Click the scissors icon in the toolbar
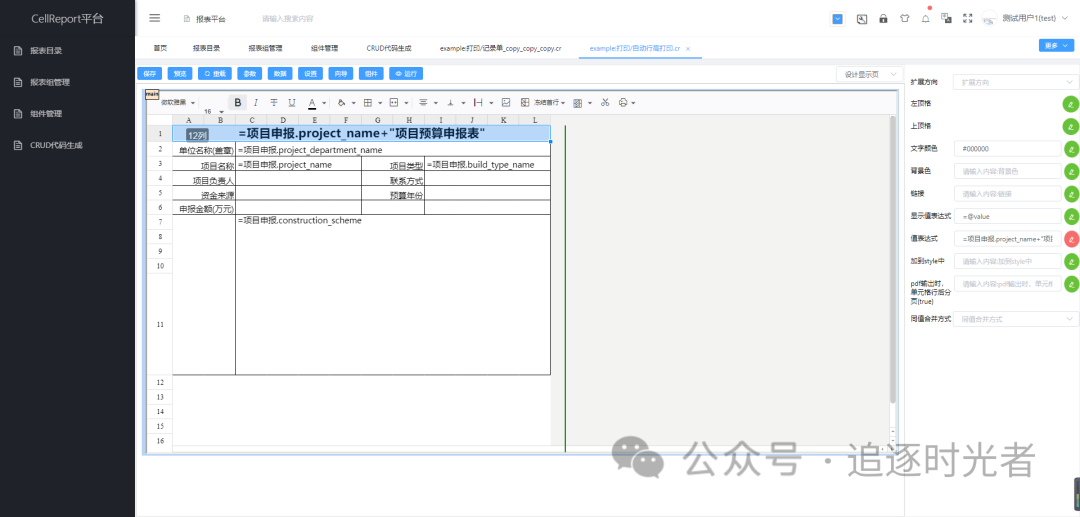 click(x=605, y=102)
